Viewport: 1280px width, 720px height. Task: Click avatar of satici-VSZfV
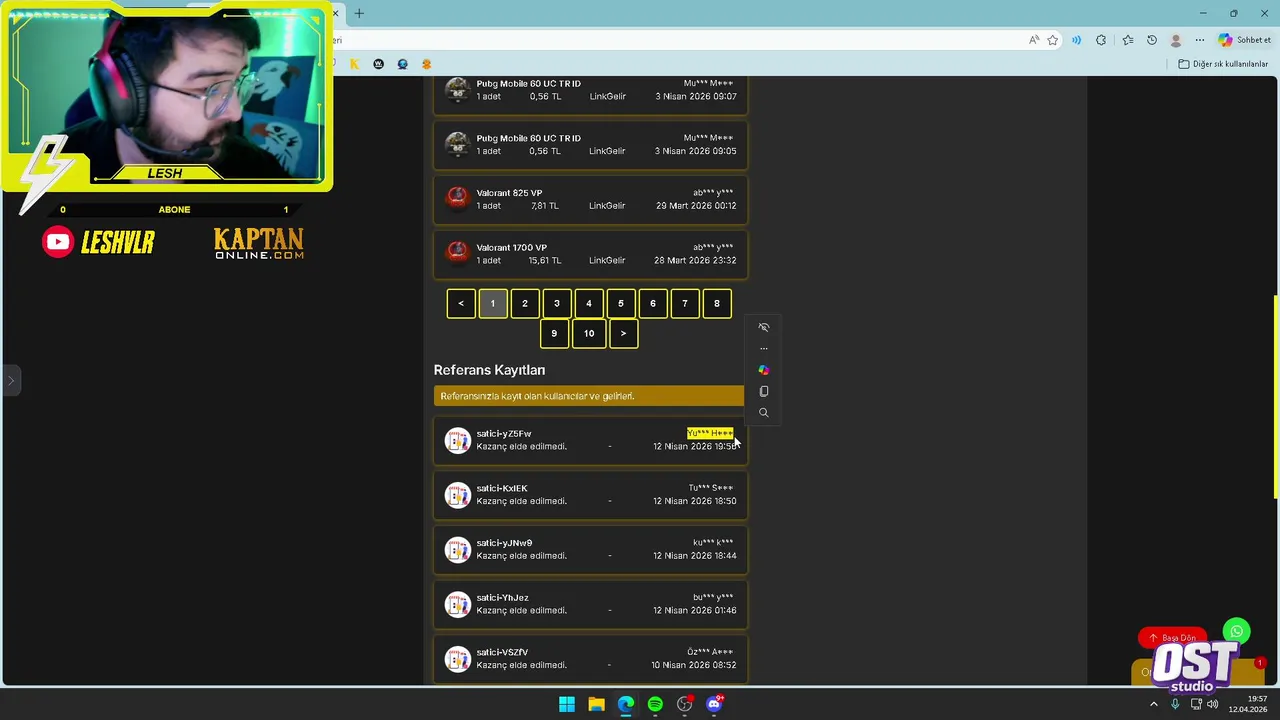[x=457, y=659]
